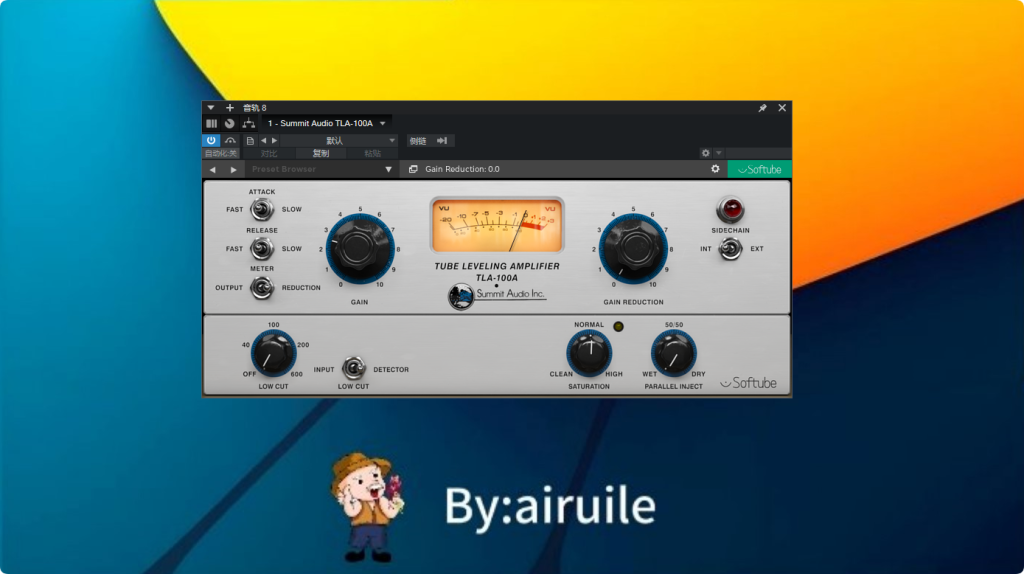This screenshot has width=1024, height=574.
Task: Click the round macro-controls icon
Action: pos(229,123)
